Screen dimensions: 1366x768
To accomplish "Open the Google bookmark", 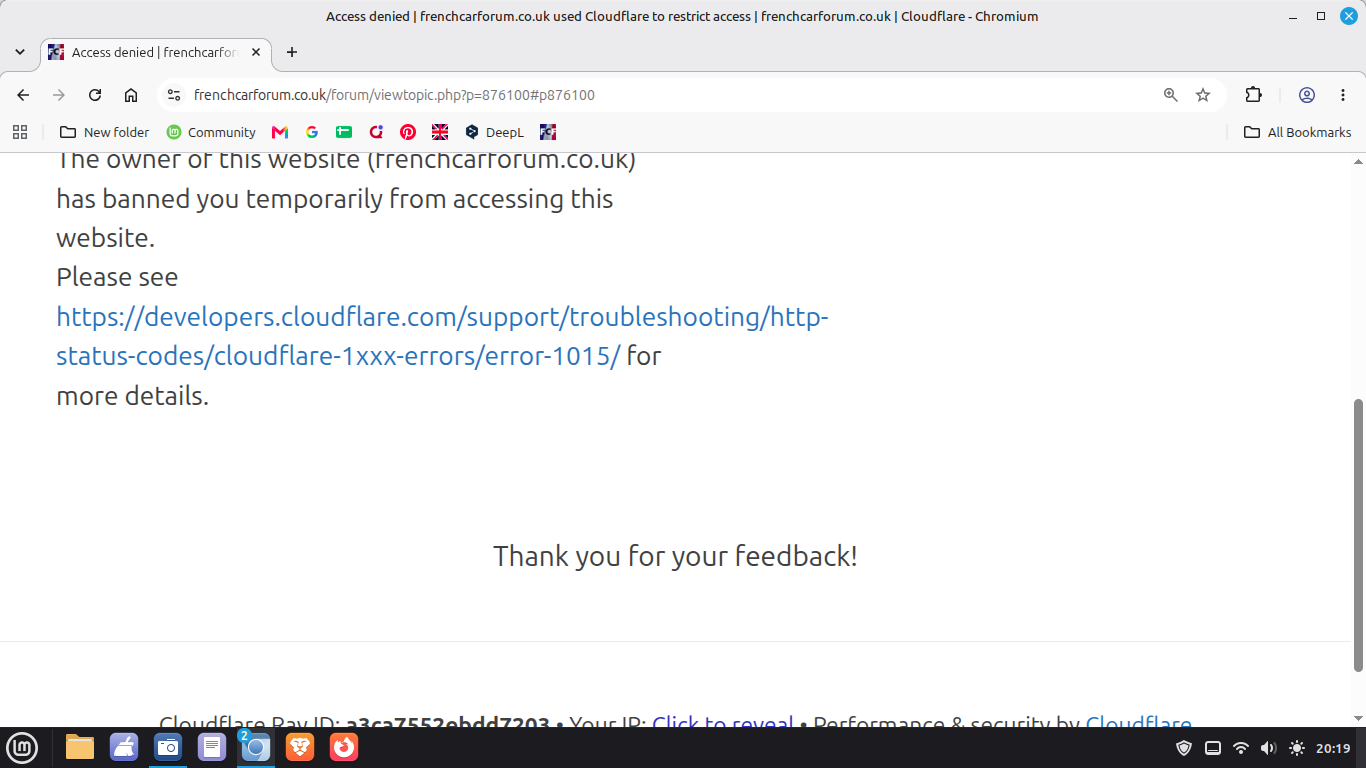I will (312, 132).
